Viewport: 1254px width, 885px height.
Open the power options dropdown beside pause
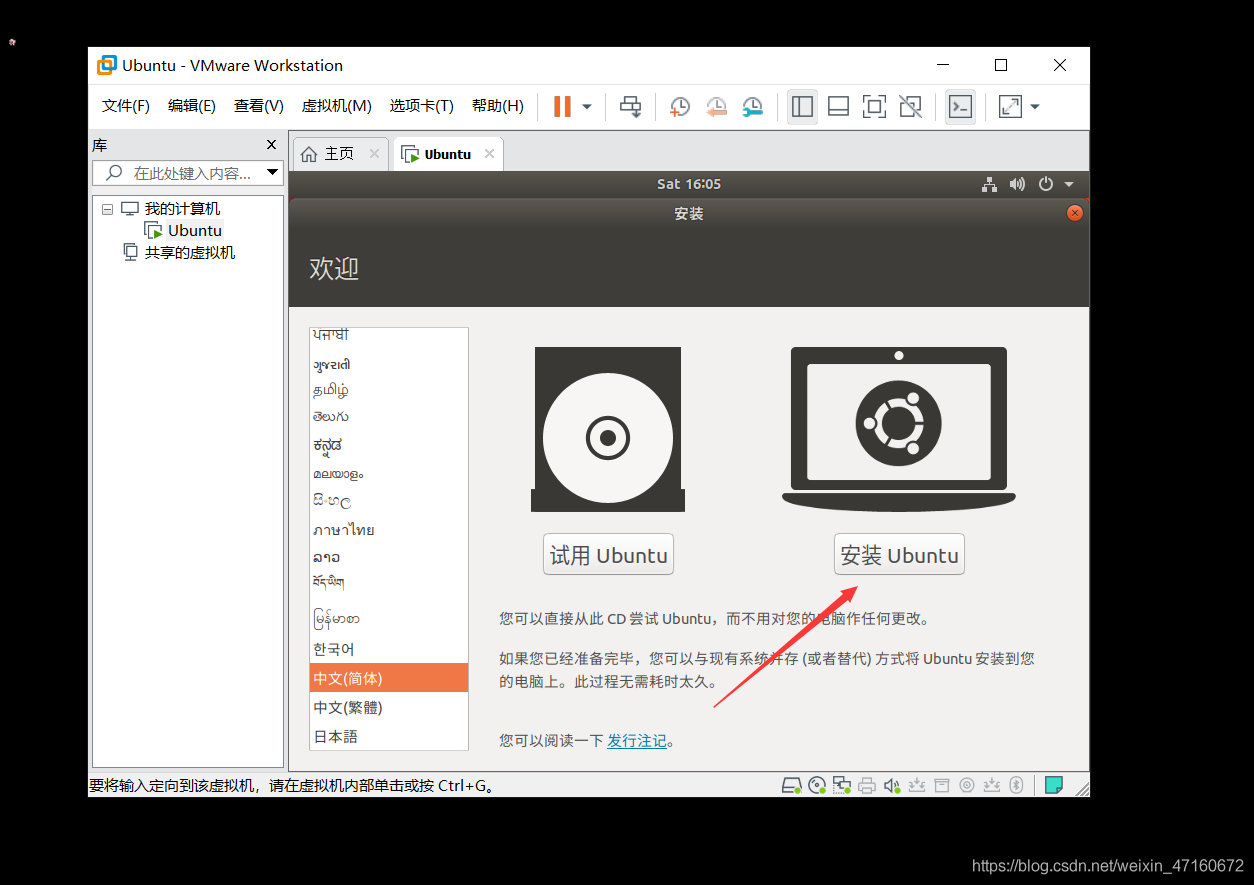(x=587, y=106)
